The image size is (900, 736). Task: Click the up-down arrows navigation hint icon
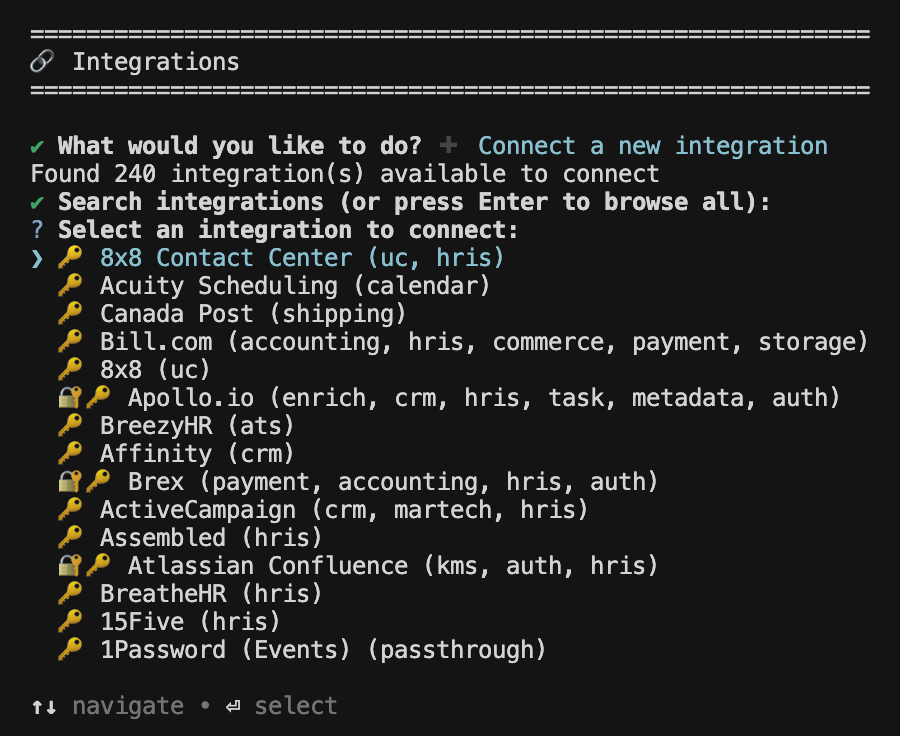[44, 707]
